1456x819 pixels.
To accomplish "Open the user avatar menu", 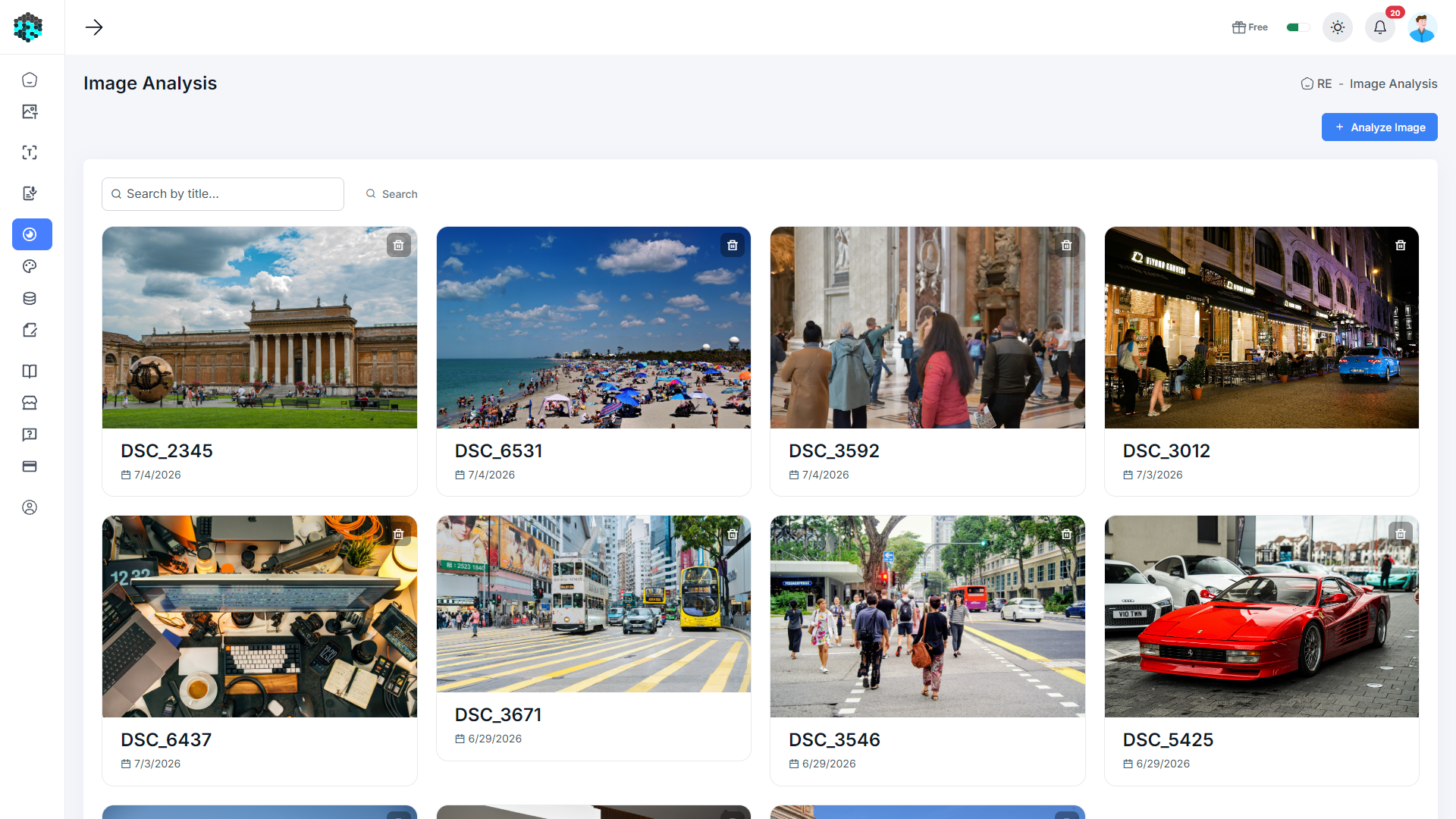I will (1423, 27).
